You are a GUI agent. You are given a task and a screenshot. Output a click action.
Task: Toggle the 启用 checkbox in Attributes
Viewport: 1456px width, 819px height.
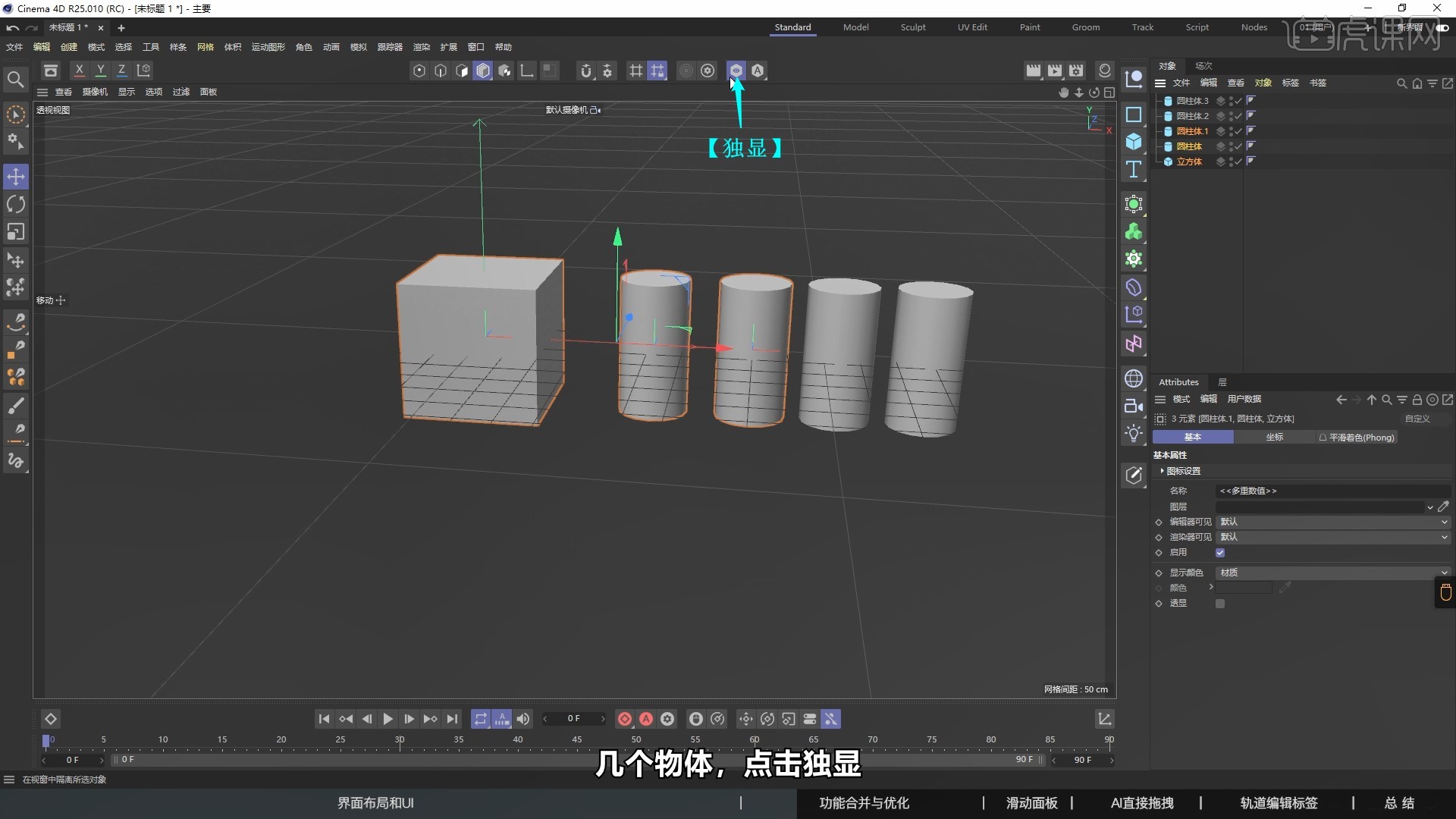[1221, 553]
